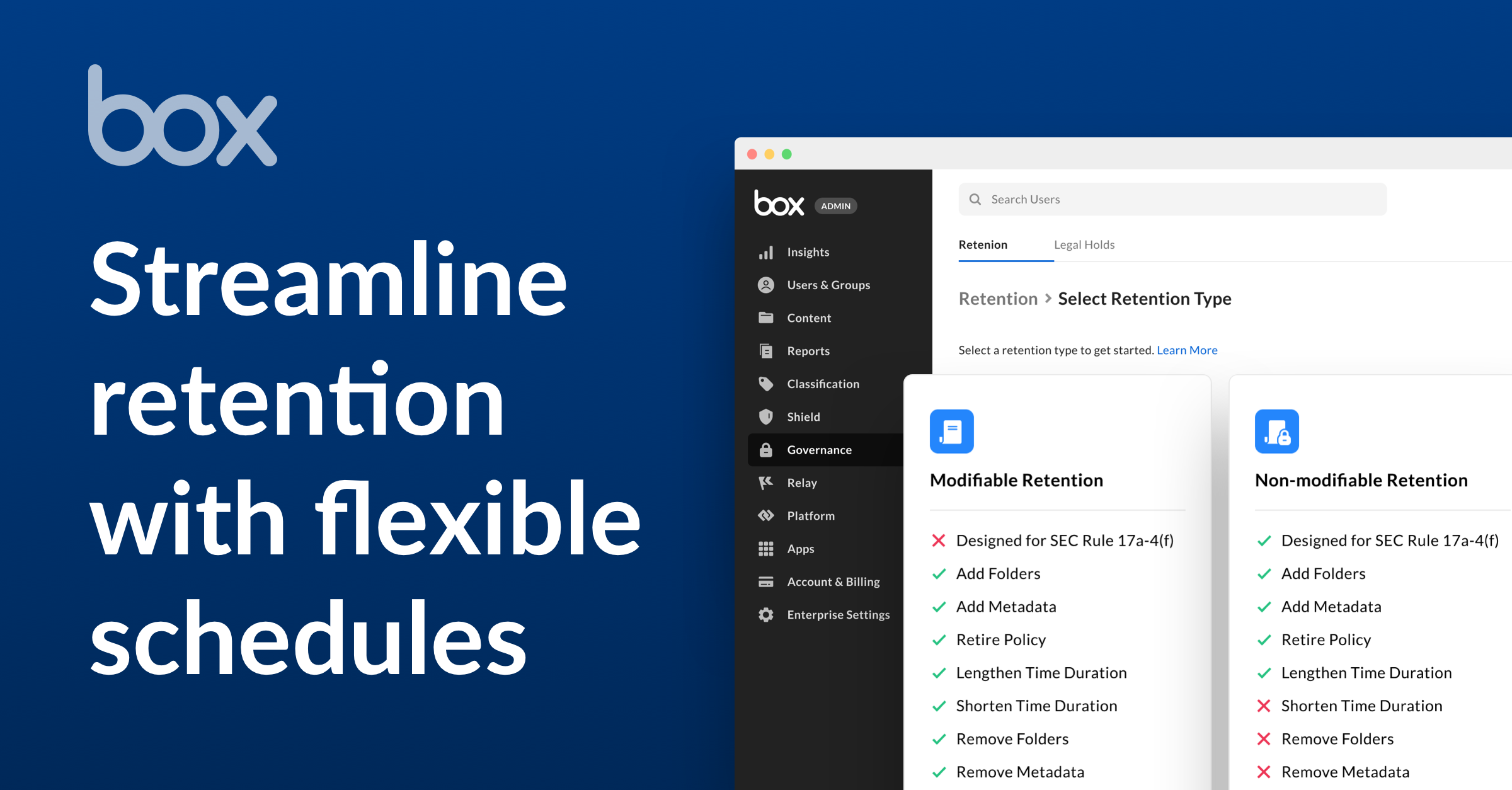The image size is (1512, 790).
Task: Open the Platform sidebar icon
Action: 766,515
